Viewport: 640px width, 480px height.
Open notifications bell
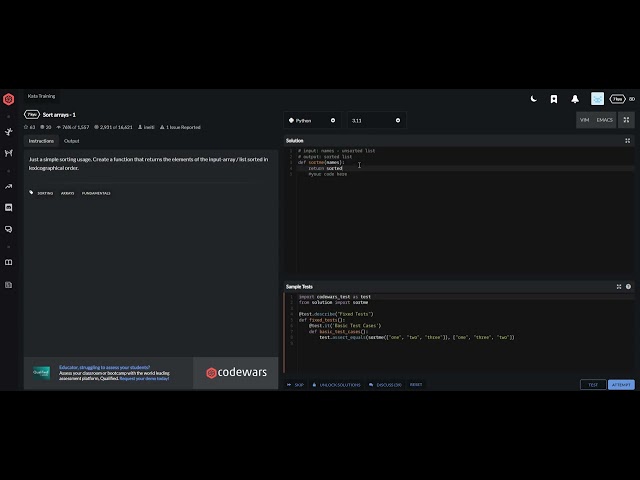tap(575, 99)
